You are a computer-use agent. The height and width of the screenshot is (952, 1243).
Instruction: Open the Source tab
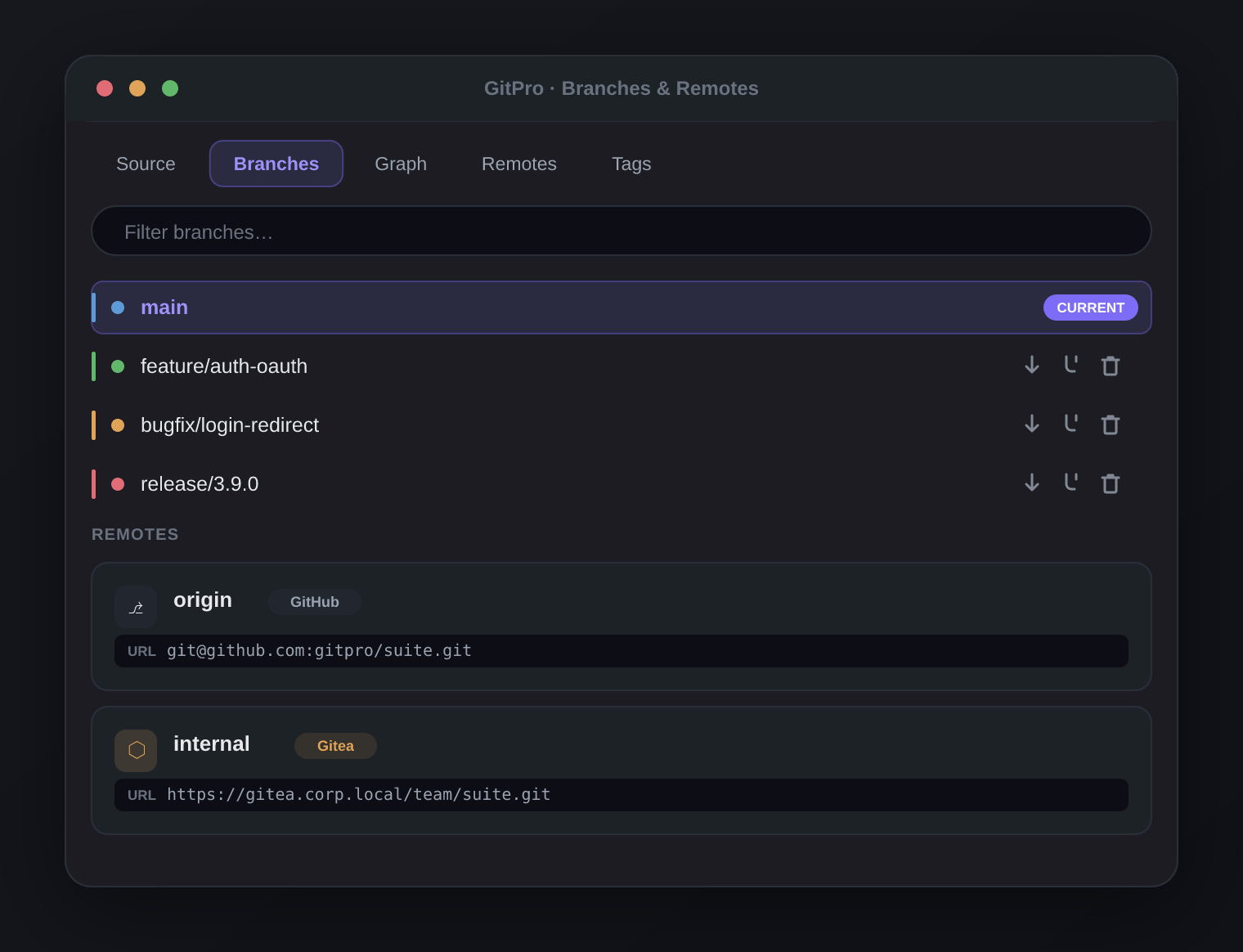pyautogui.click(x=146, y=164)
